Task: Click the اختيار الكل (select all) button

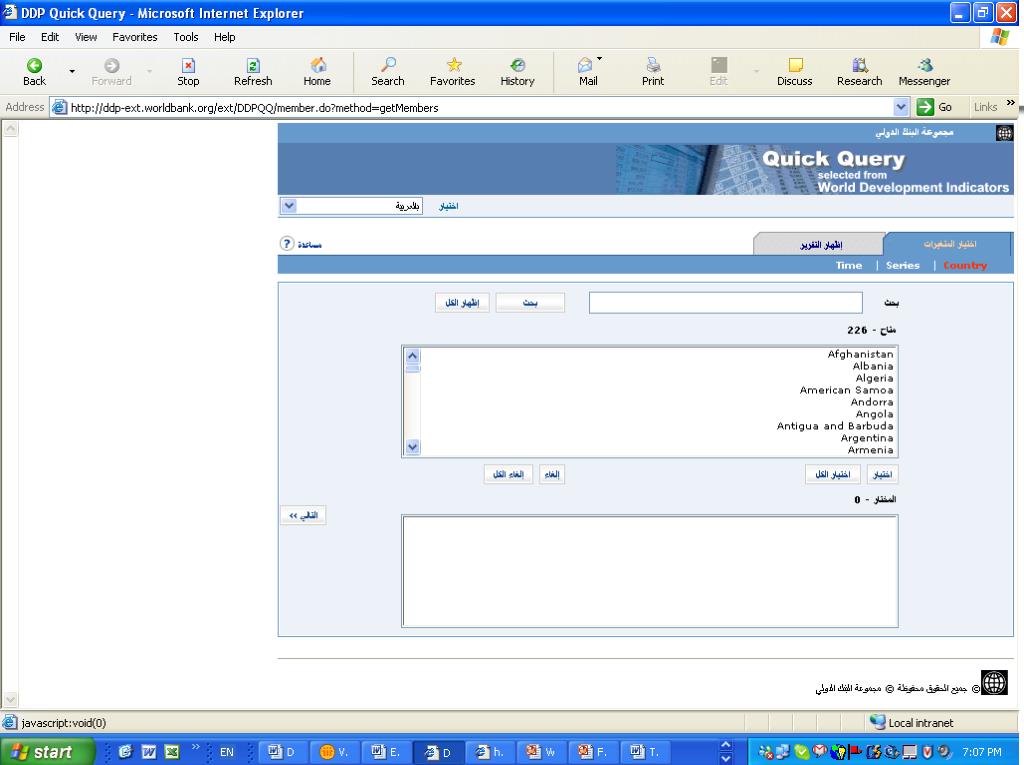Action: point(832,474)
